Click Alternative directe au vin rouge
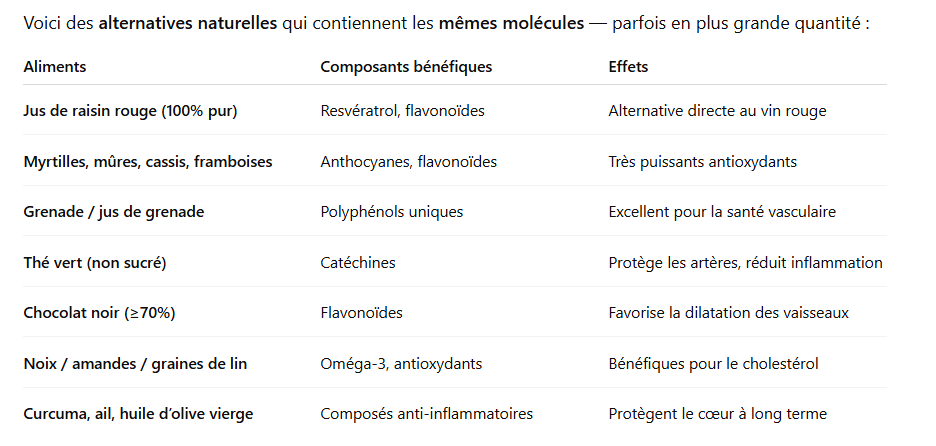The image size is (936, 446). pos(718,111)
